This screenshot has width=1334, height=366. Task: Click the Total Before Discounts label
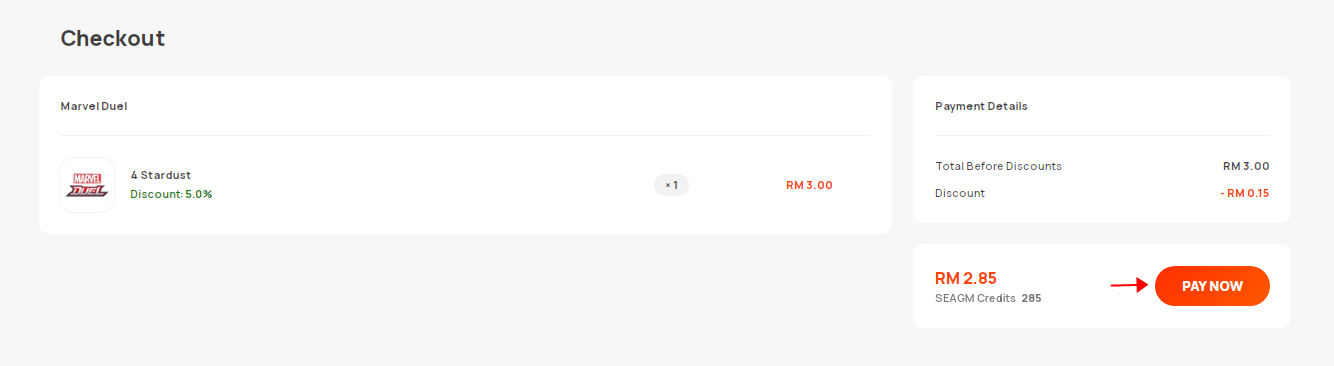click(x=998, y=166)
